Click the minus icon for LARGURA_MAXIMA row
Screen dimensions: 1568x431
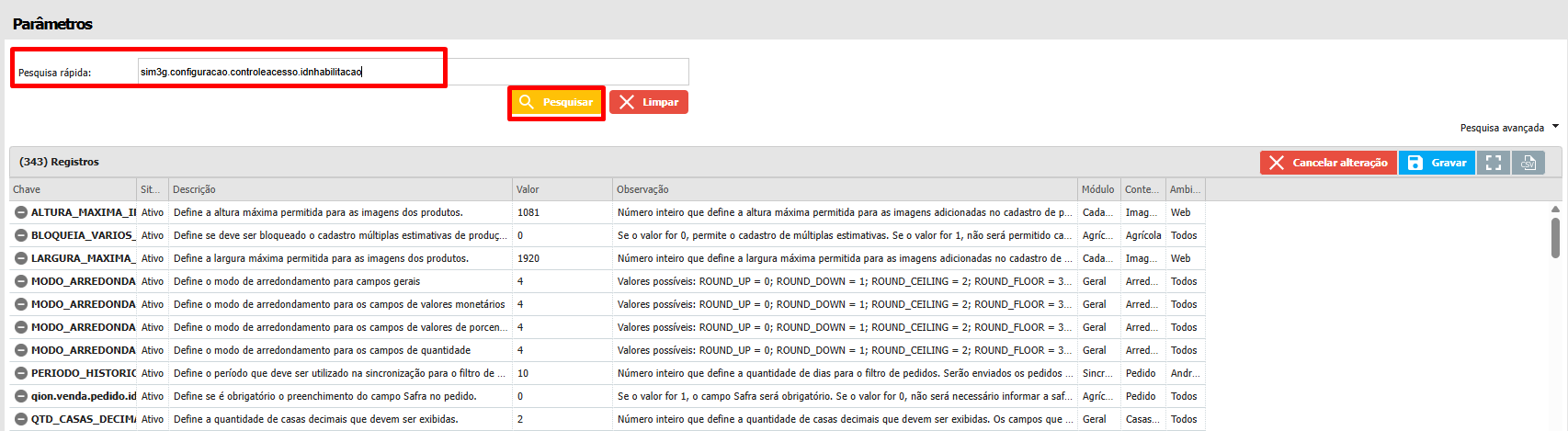click(21, 258)
